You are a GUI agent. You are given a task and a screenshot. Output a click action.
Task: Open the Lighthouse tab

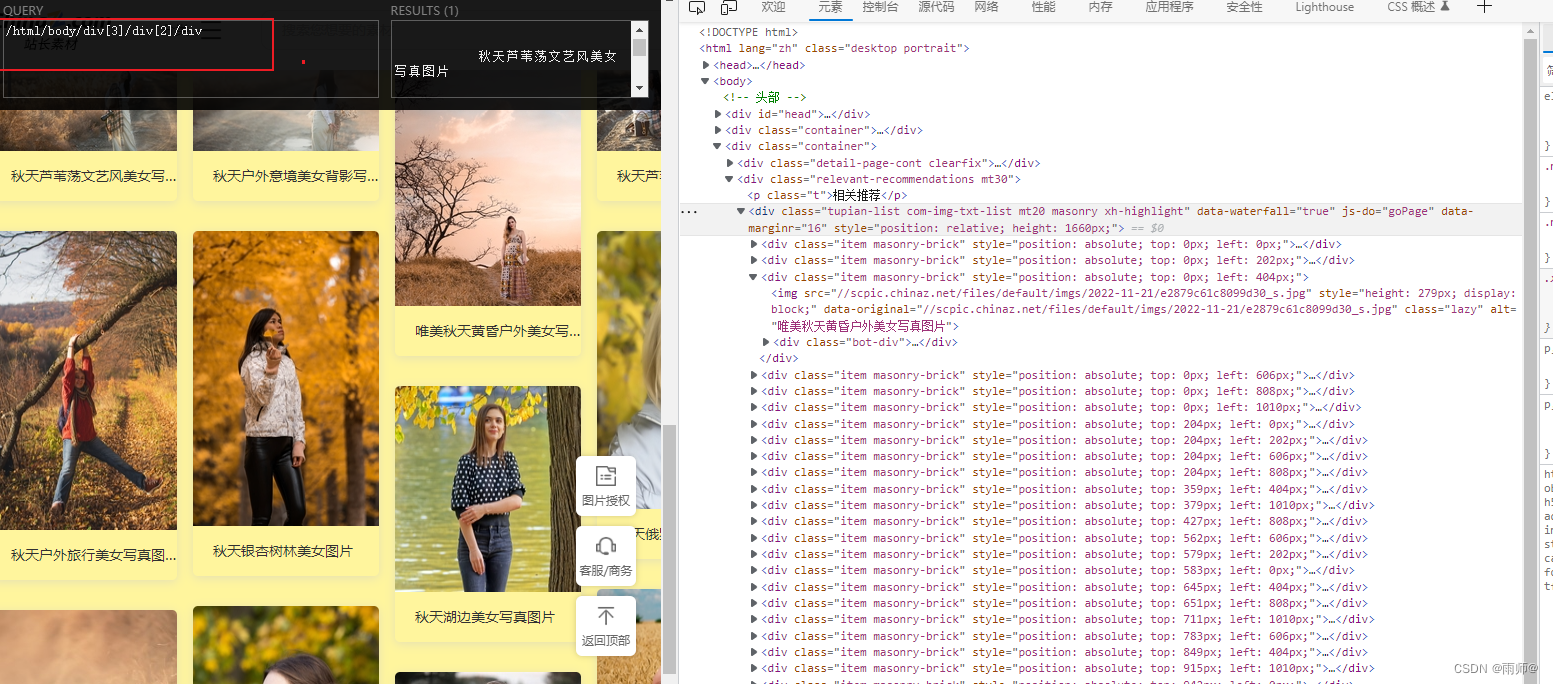click(1324, 8)
